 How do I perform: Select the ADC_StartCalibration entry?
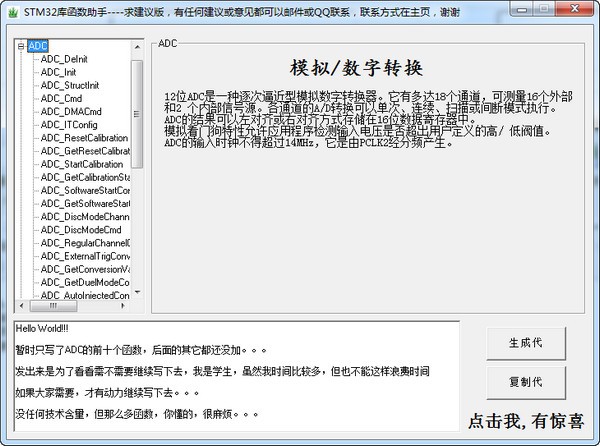(x=84, y=163)
